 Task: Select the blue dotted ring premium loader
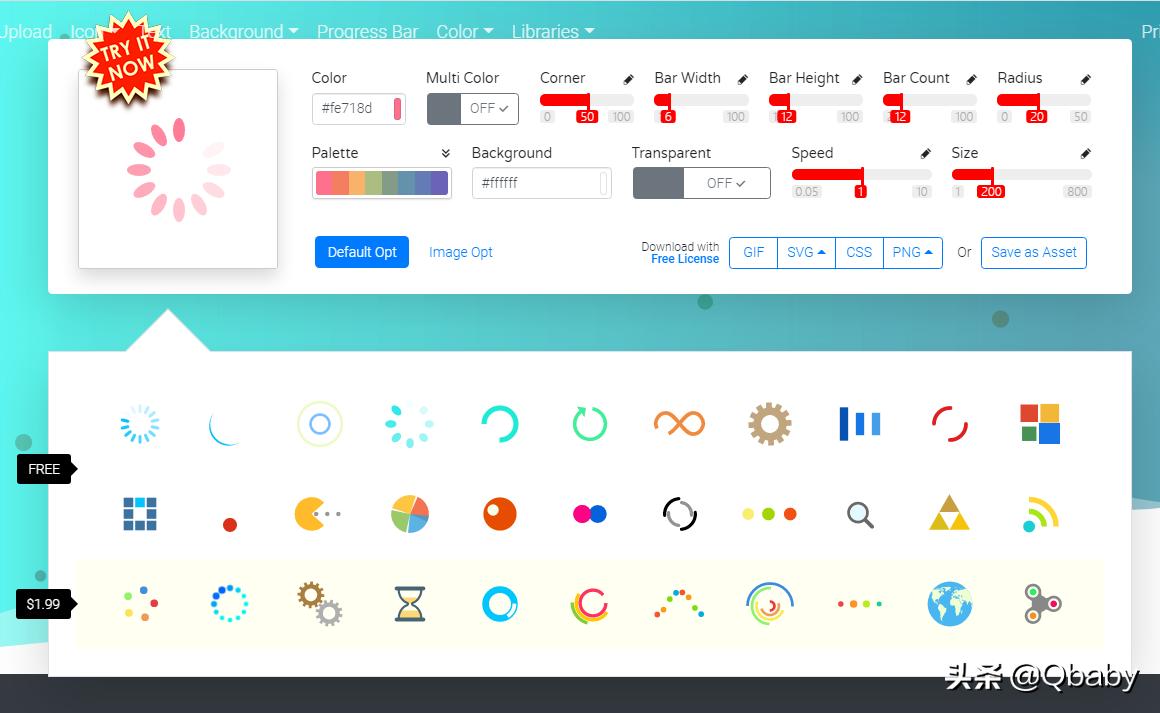tap(229, 604)
